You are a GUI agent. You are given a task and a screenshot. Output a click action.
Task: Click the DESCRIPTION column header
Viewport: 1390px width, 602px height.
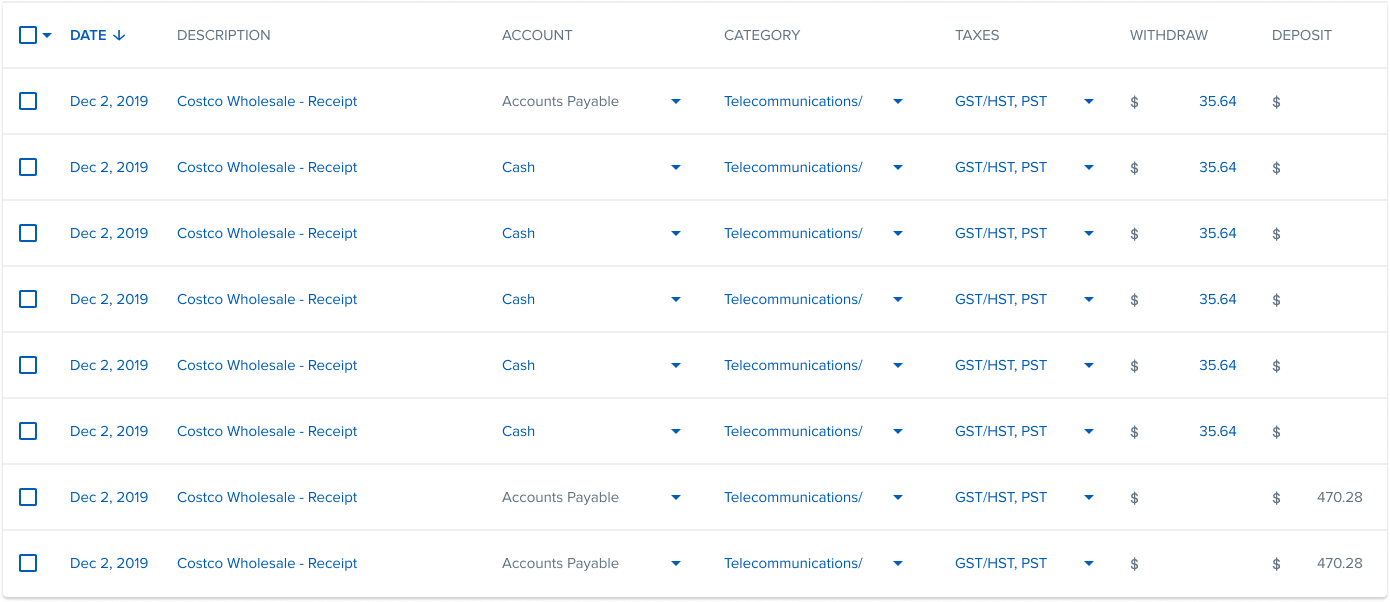click(223, 35)
